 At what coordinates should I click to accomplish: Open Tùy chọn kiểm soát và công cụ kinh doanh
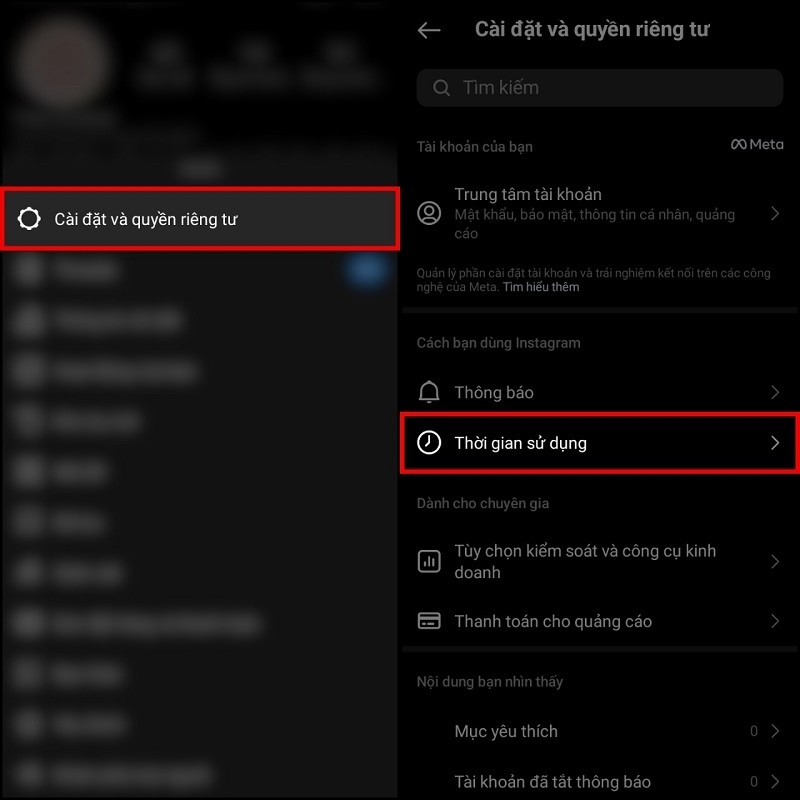tap(599, 561)
